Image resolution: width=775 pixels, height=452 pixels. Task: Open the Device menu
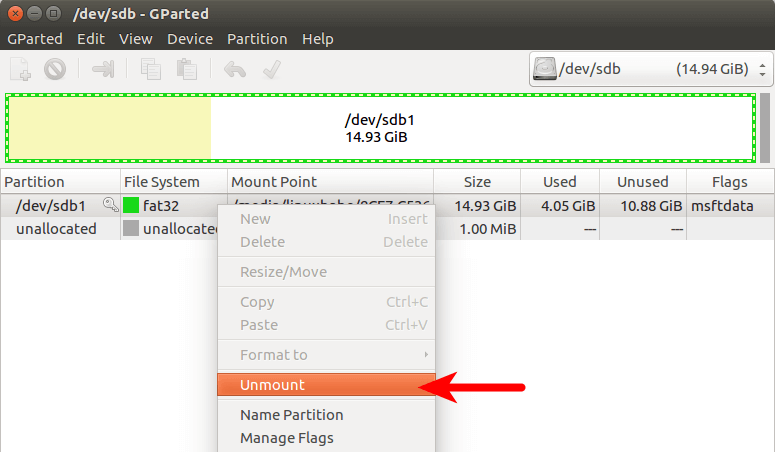[190, 39]
